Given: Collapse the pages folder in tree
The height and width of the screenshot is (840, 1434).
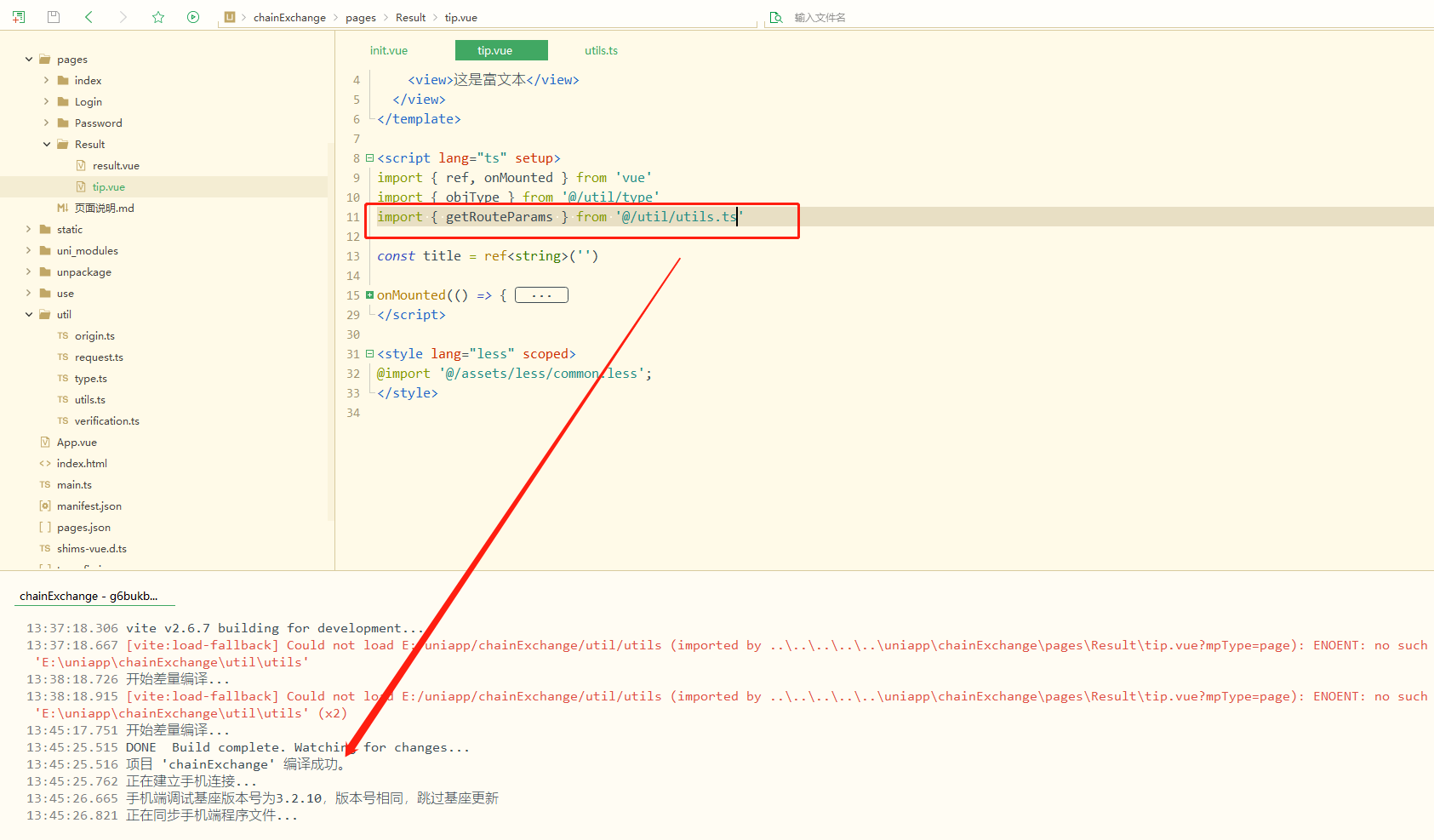Looking at the screenshot, I should click(x=29, y=60).
